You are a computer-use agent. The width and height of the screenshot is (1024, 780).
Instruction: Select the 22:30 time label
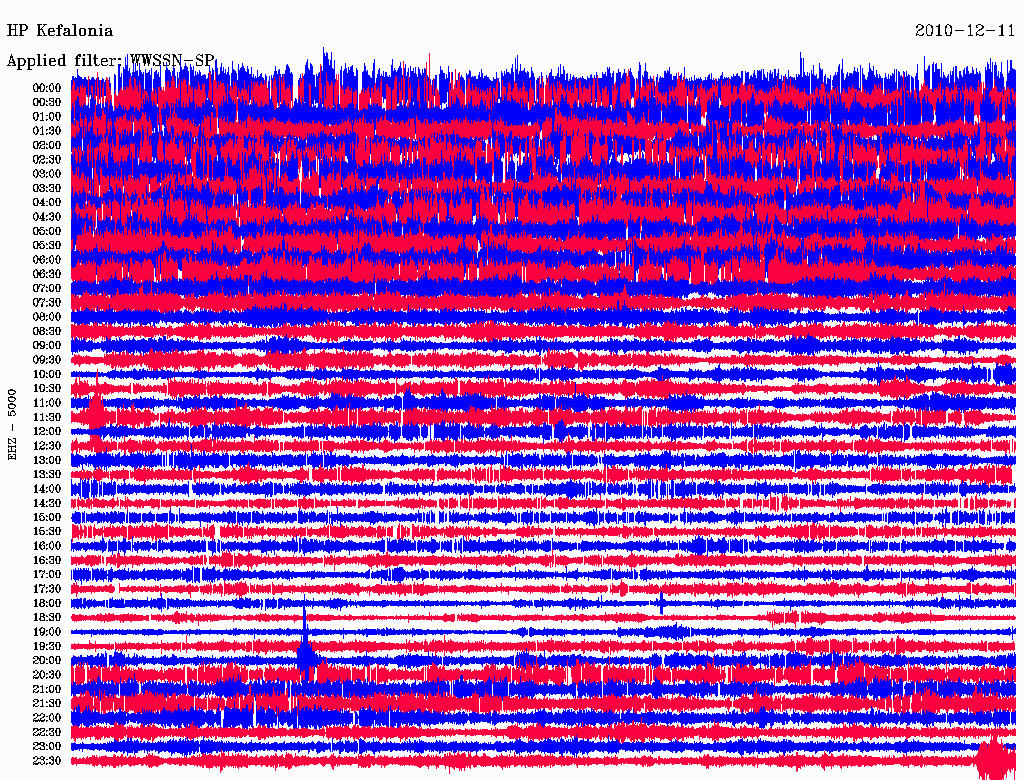(47, 732)
